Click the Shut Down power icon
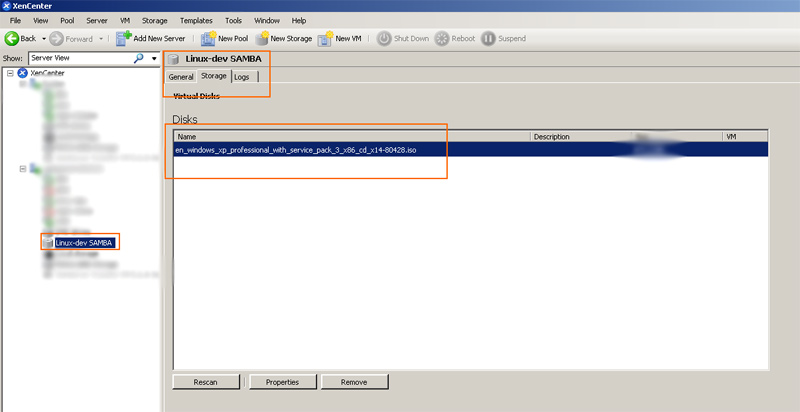This screenshot has height=412, width=800. (x=384, y=38)
